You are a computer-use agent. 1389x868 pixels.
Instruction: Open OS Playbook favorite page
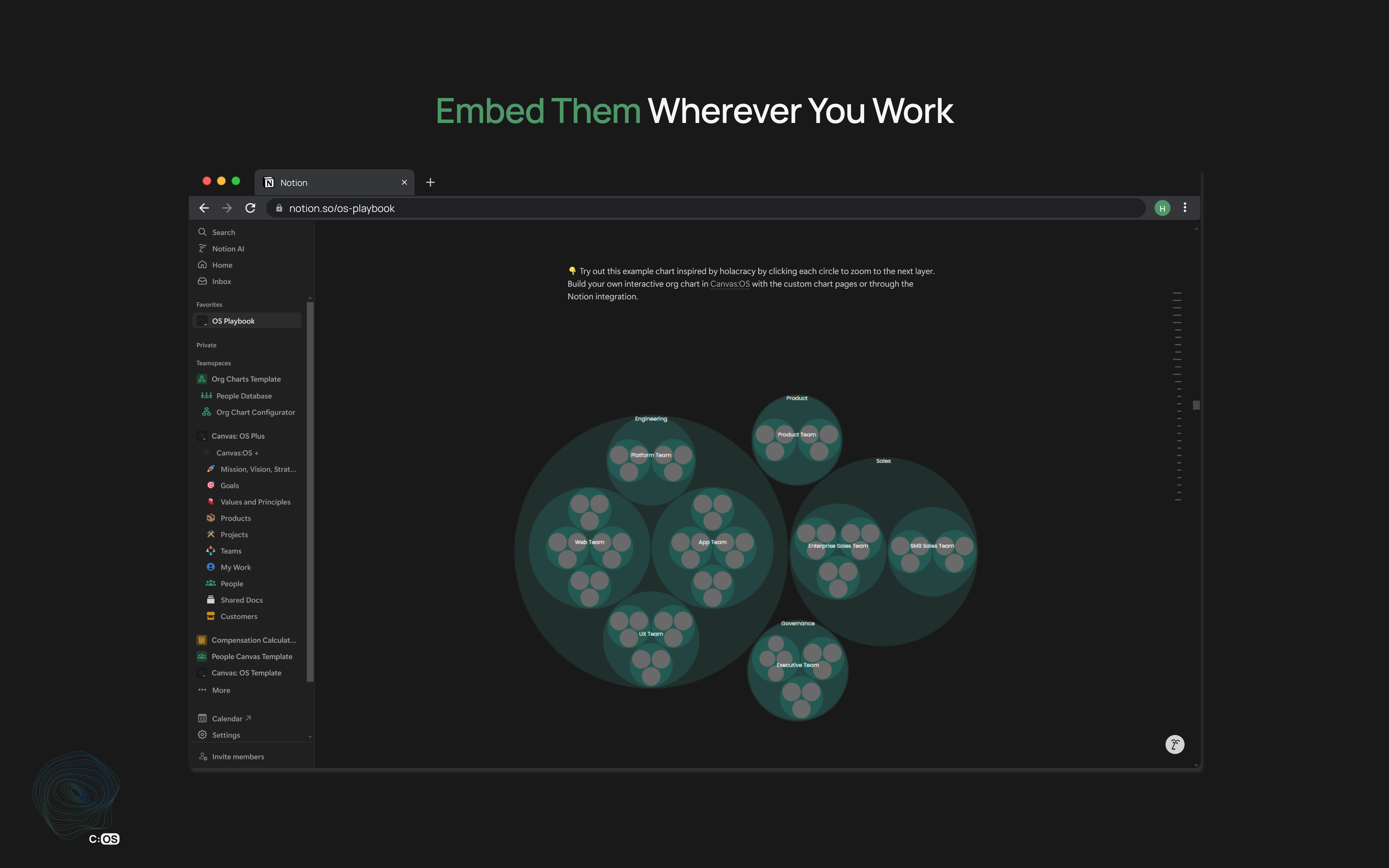247,321
